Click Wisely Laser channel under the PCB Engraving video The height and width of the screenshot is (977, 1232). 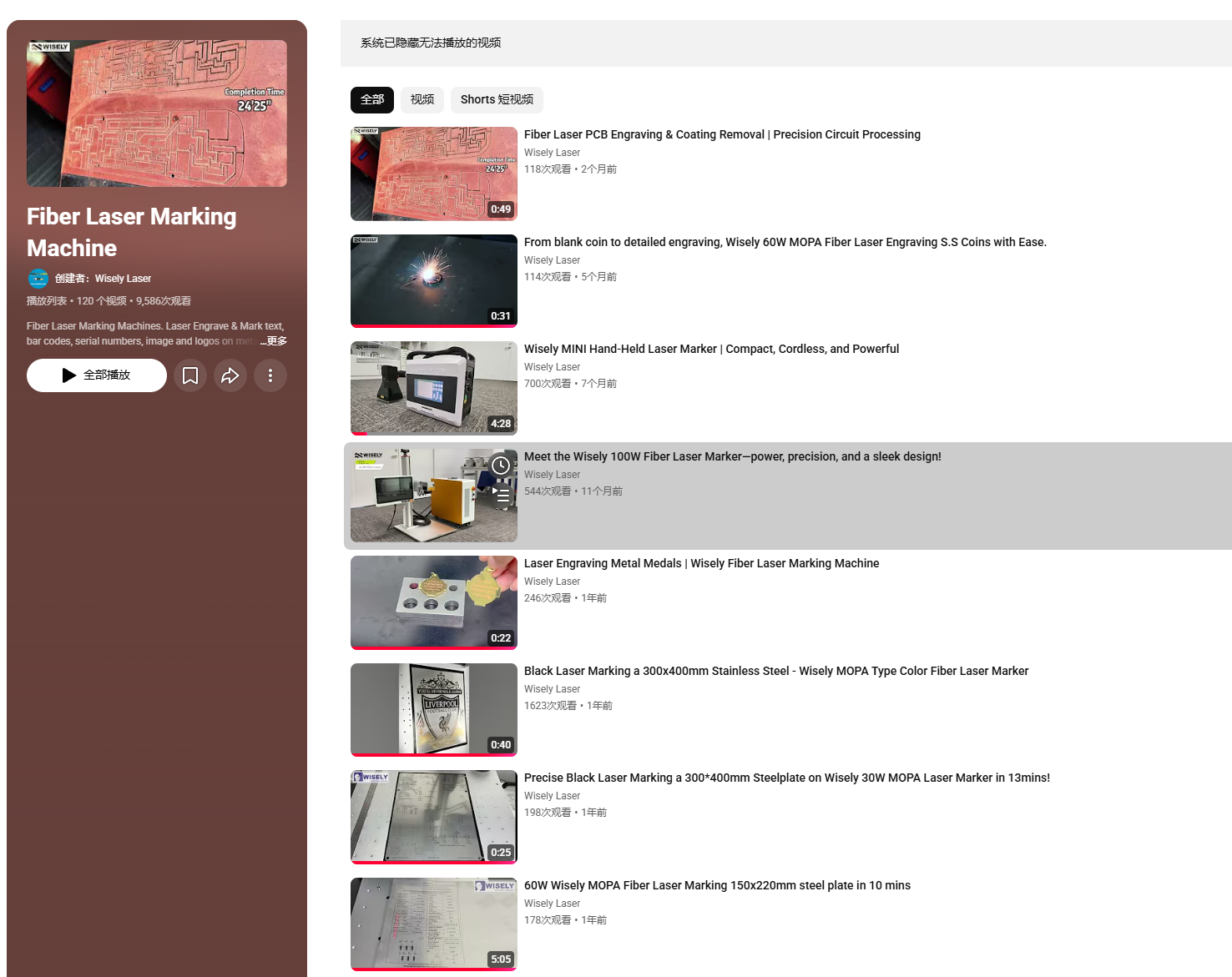552,153
